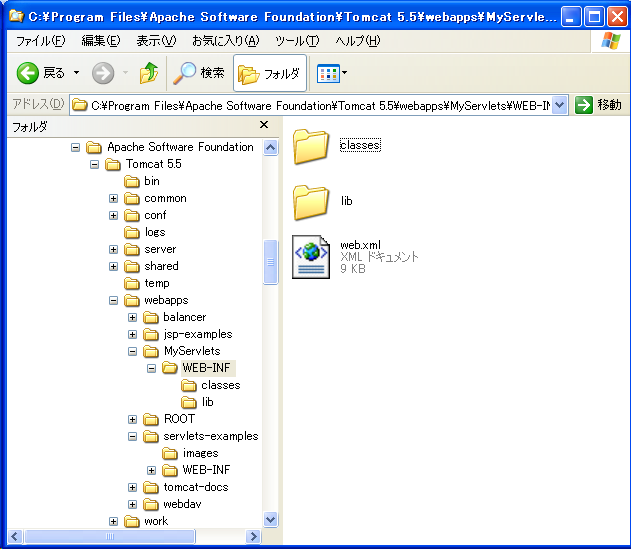Open the 検索 search pane
Image resolution: width=631 pixels, height=549 pixels.
point(198,73)
